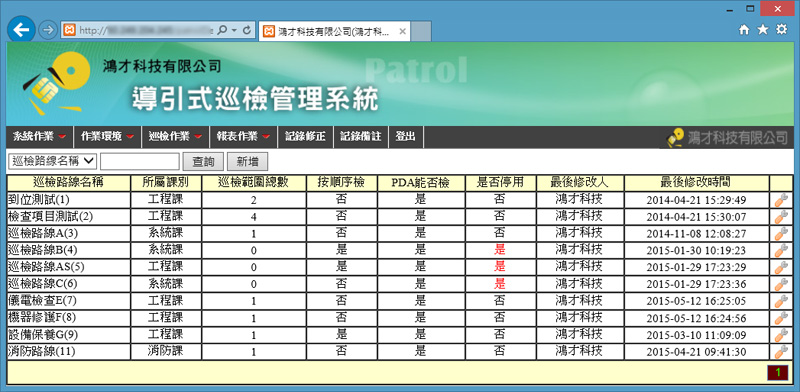Viewport: 800px width, 392px height.
Task: Select the 巡檢路線A(3) route name cell
Action: 69,233
